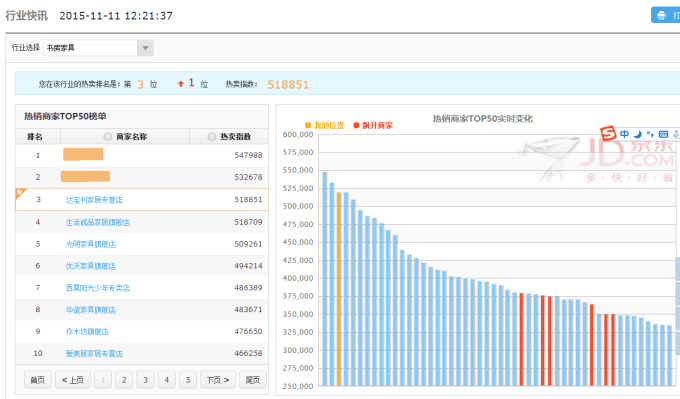The width and height of the screenshot is (680, 399).
Task: Click the red 飙升商家 legend swatch
Action: (356, 125)
